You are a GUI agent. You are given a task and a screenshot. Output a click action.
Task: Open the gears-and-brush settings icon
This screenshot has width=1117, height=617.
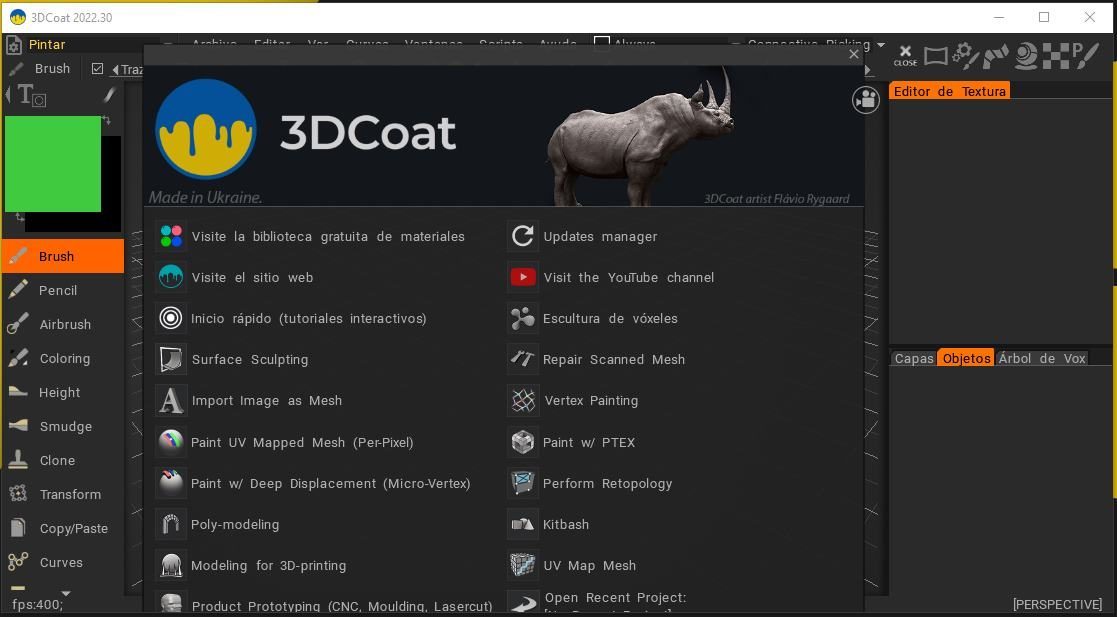pyautogui.click(x=965, y=56)
